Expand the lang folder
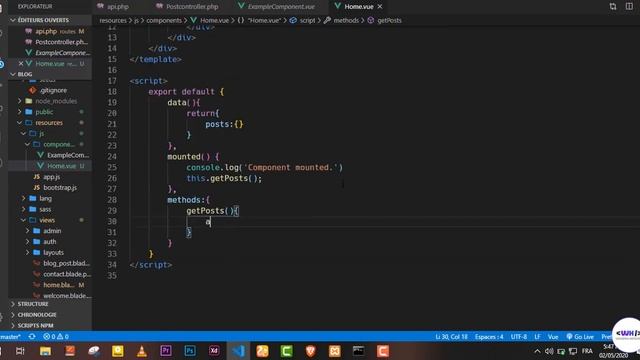640x360 pixels. pyautogui.click(x=45, y=198)
